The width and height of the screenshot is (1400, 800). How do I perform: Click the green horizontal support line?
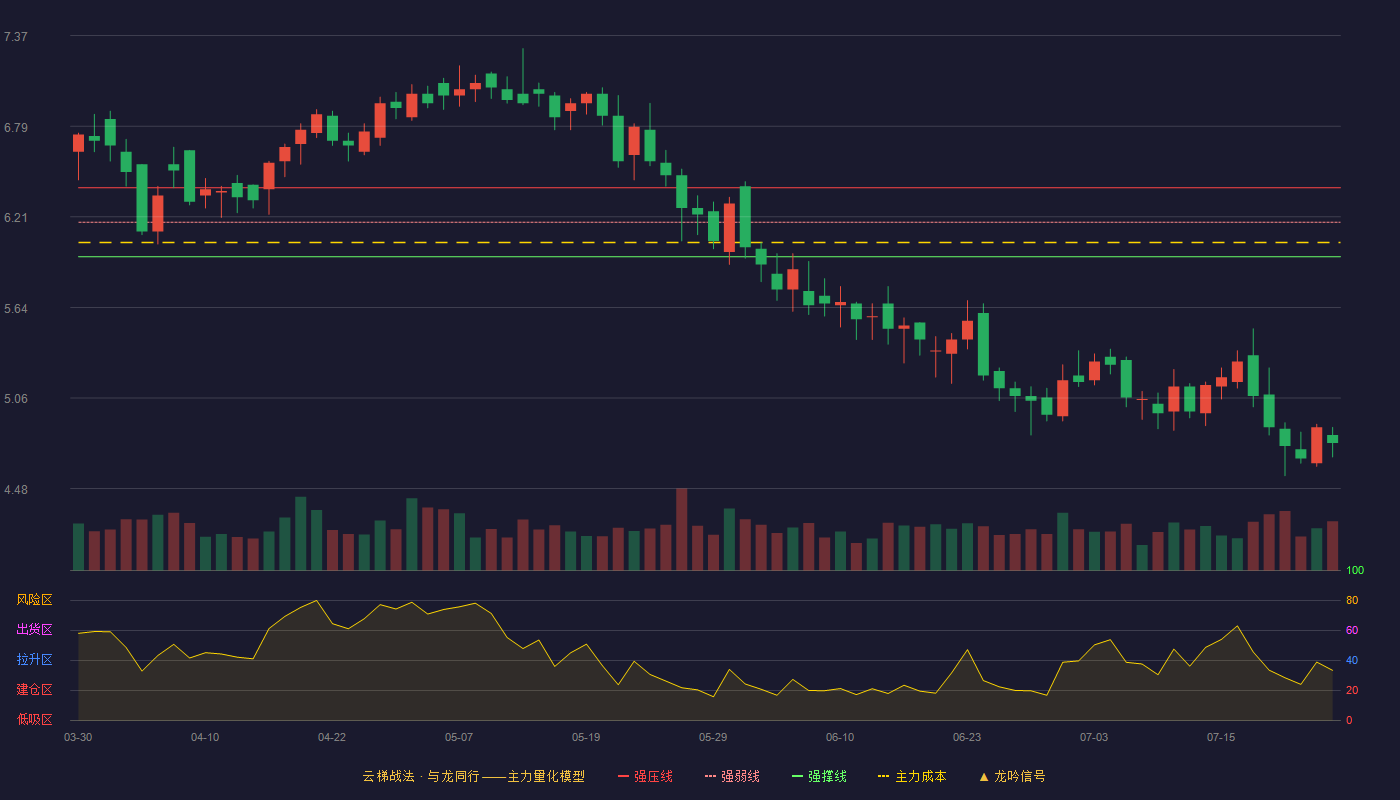pos(709,257)
